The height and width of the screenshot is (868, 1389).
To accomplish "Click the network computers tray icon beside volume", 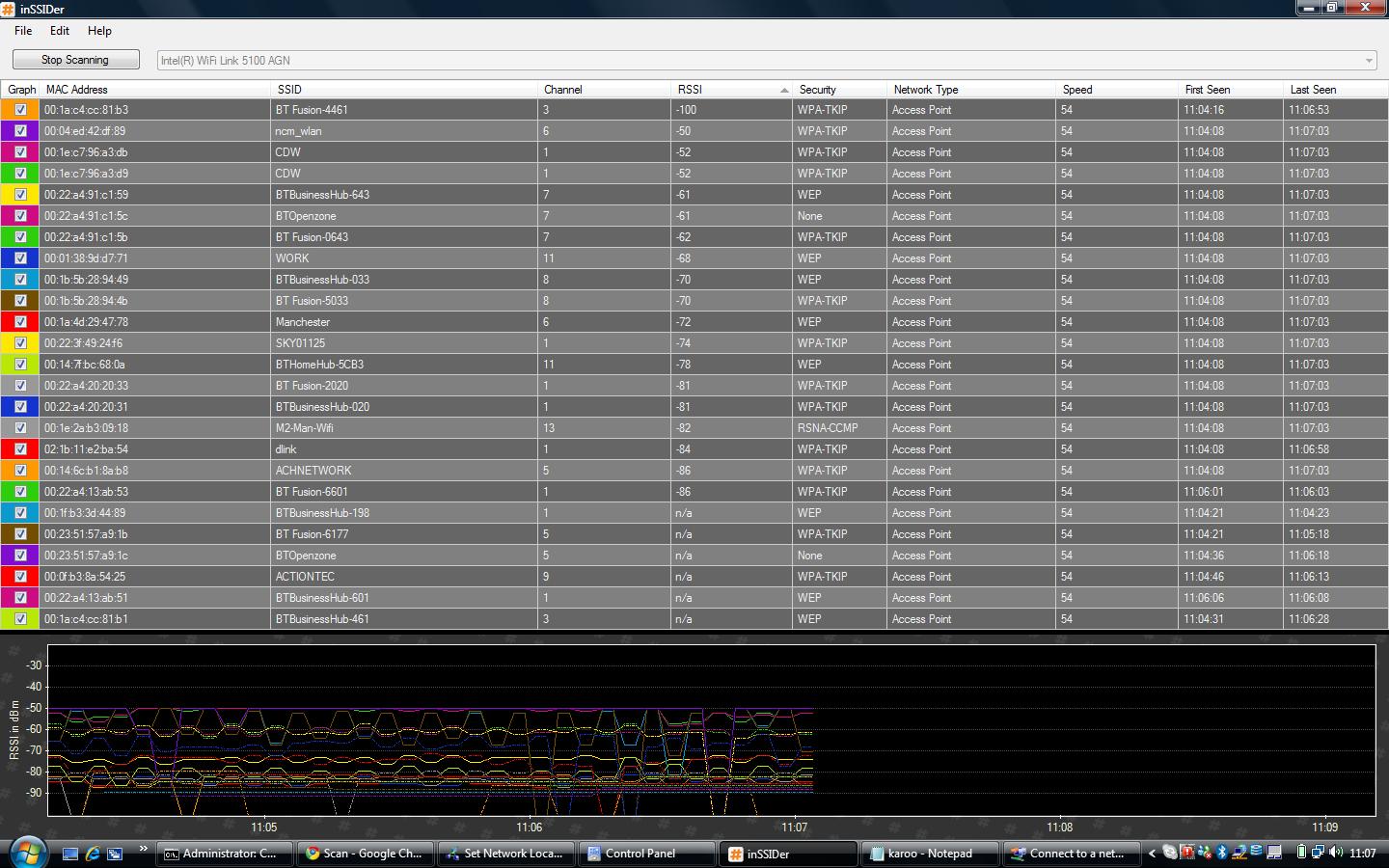I will click(1318, 852).
